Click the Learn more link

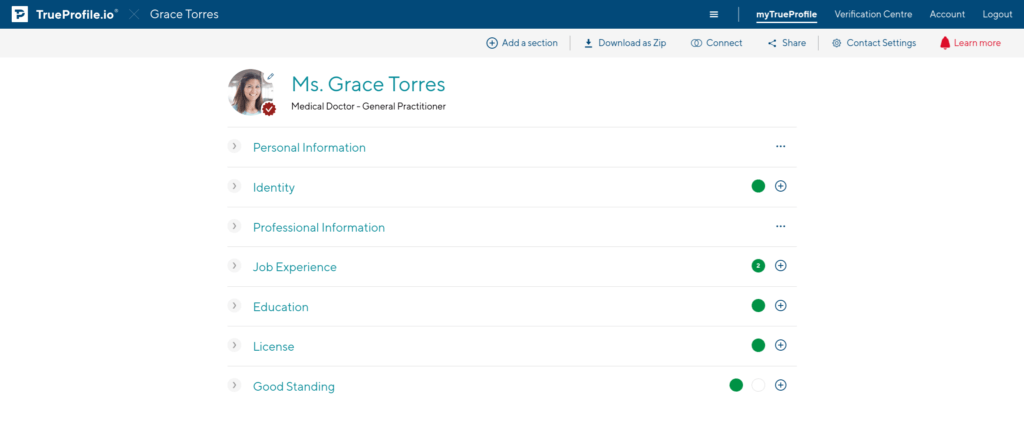(x=977, y=43)
